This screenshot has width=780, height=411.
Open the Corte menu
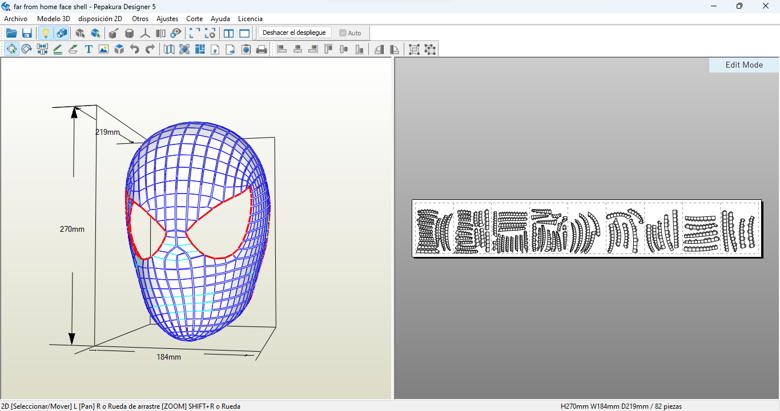click(194, 18)
